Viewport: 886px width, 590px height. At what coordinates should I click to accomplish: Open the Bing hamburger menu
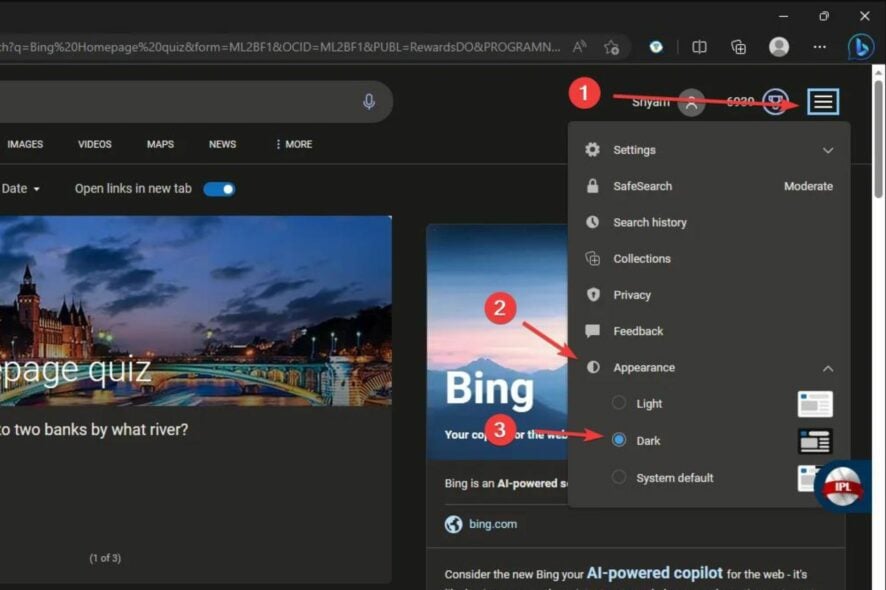point(821,101)
